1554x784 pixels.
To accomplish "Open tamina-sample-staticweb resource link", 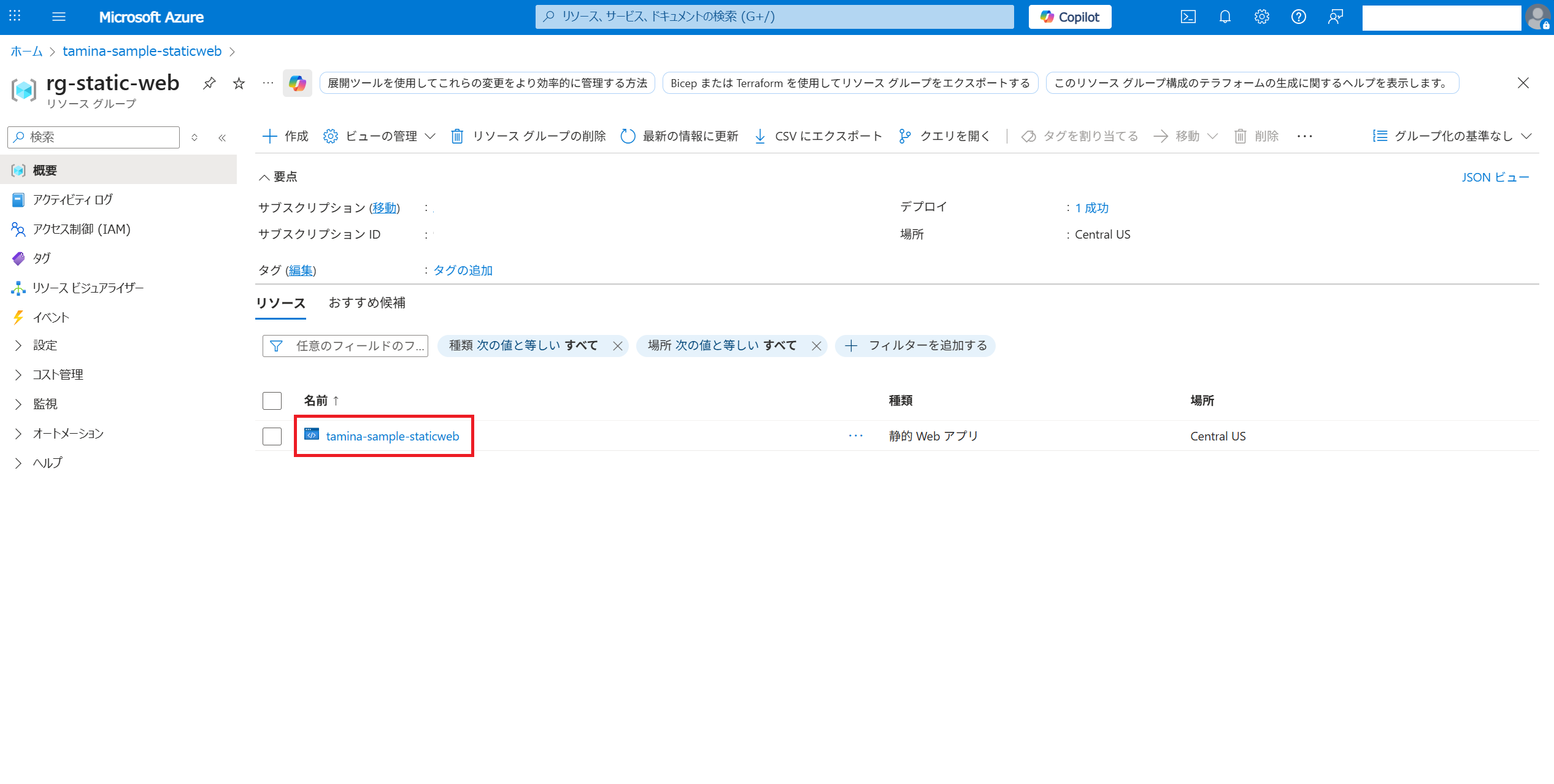I will pos(392,436).
